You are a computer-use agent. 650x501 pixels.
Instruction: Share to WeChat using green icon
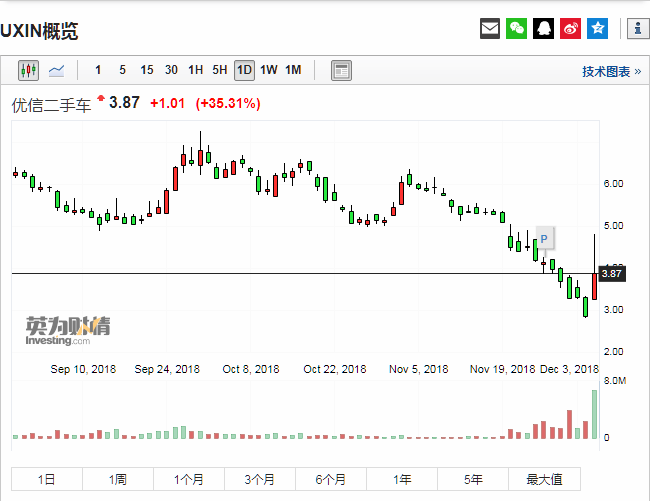click(516, 29)
